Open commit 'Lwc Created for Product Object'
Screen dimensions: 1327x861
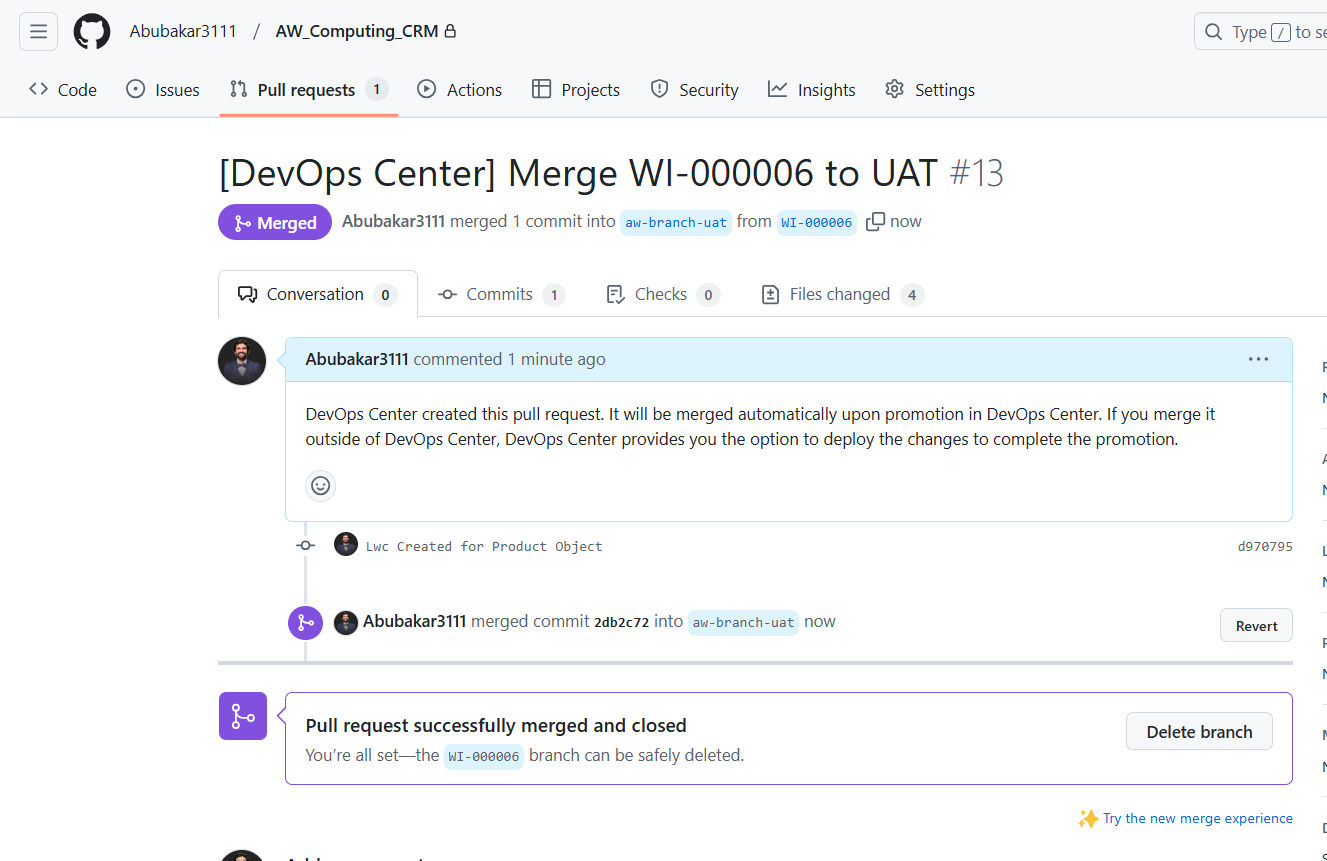(x=484, y=546)
